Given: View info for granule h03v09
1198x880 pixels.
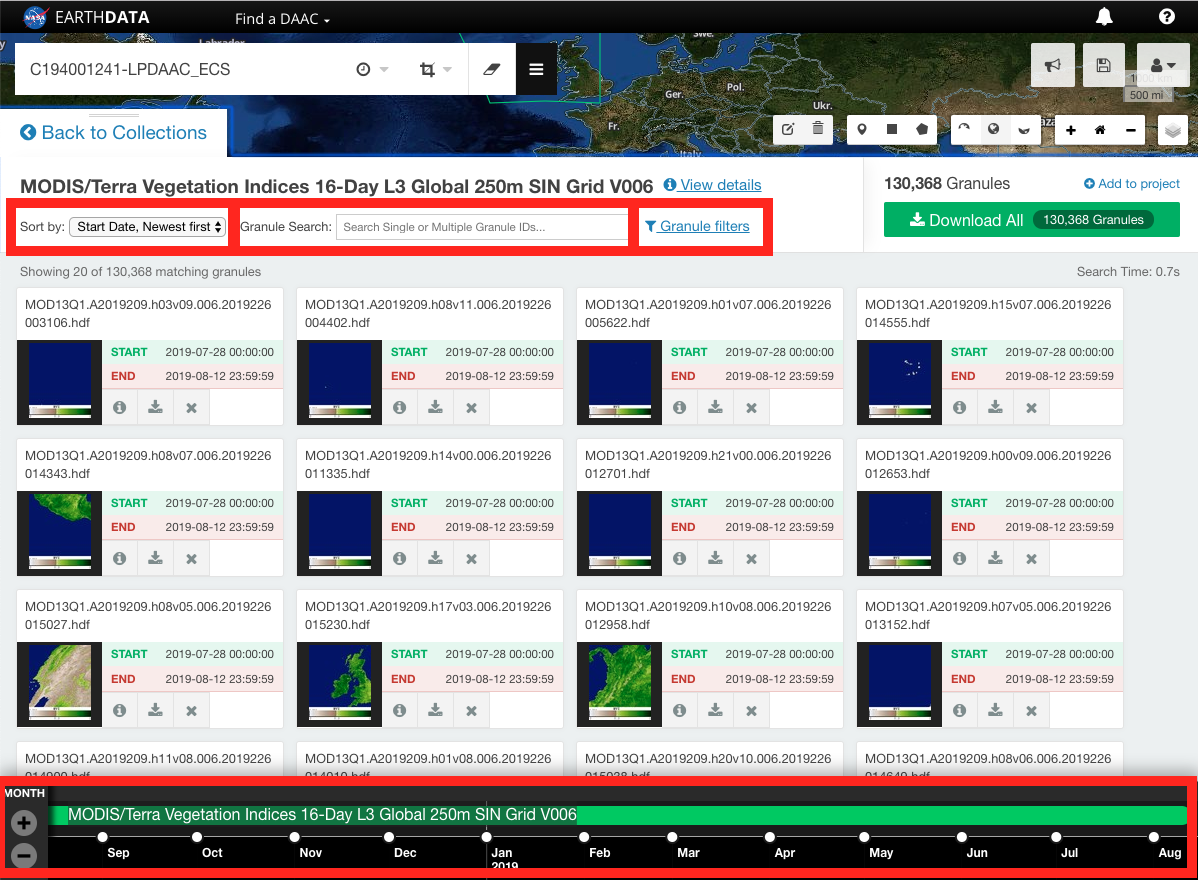Looking at the screenshot, I should pos(119,407).
